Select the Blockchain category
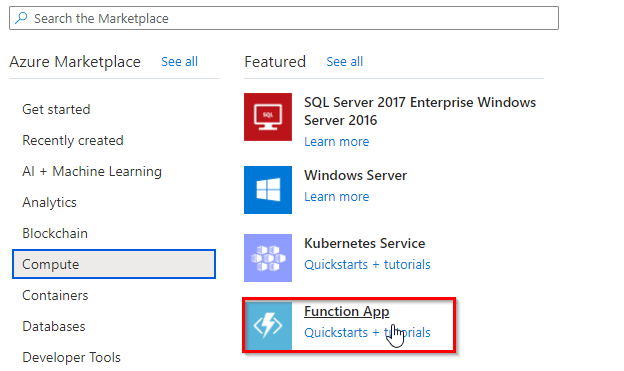 pos(55,233)
